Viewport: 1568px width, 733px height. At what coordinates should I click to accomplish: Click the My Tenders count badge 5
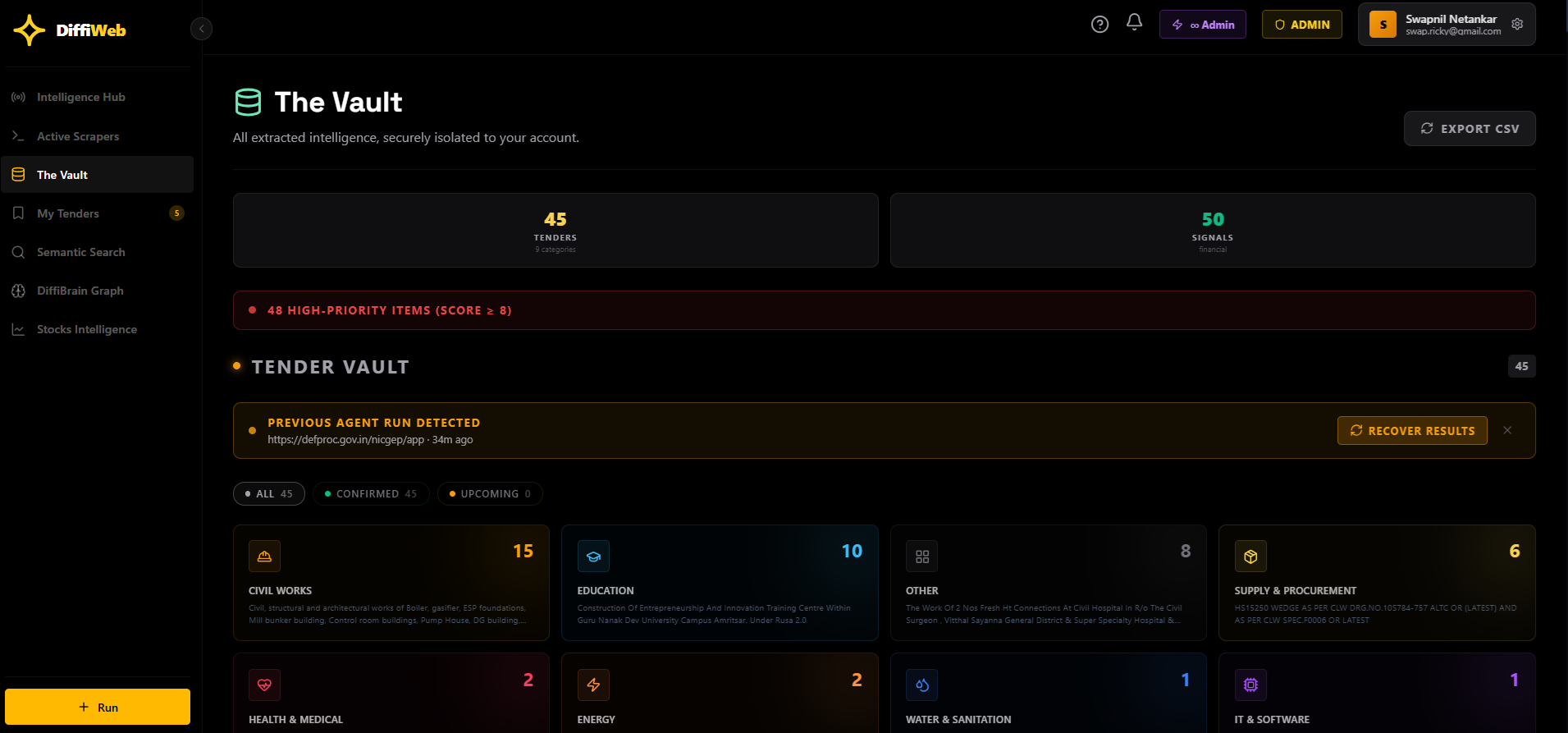click(176, 213)
